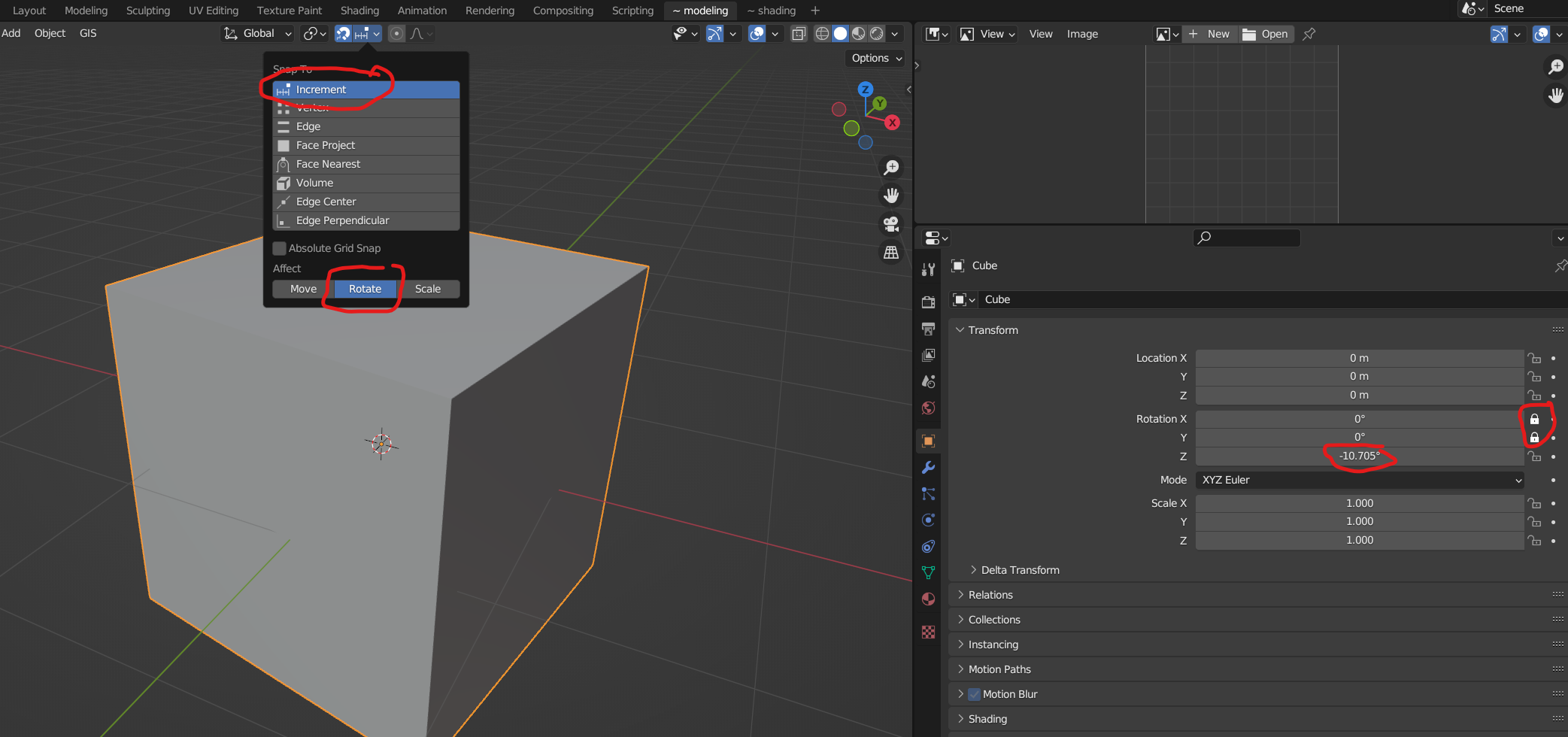Open the View Layer properties tab

click(928, 355)
